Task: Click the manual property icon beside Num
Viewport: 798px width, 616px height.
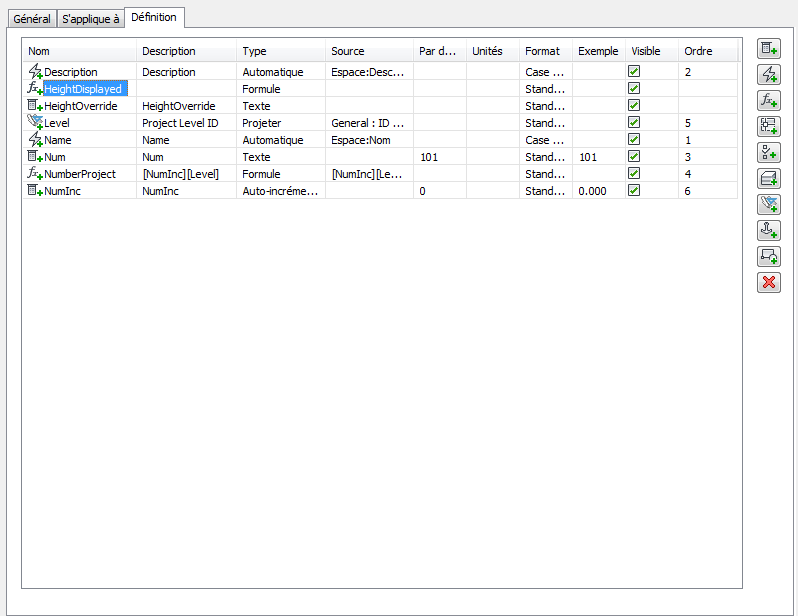Action: (35, 157)
